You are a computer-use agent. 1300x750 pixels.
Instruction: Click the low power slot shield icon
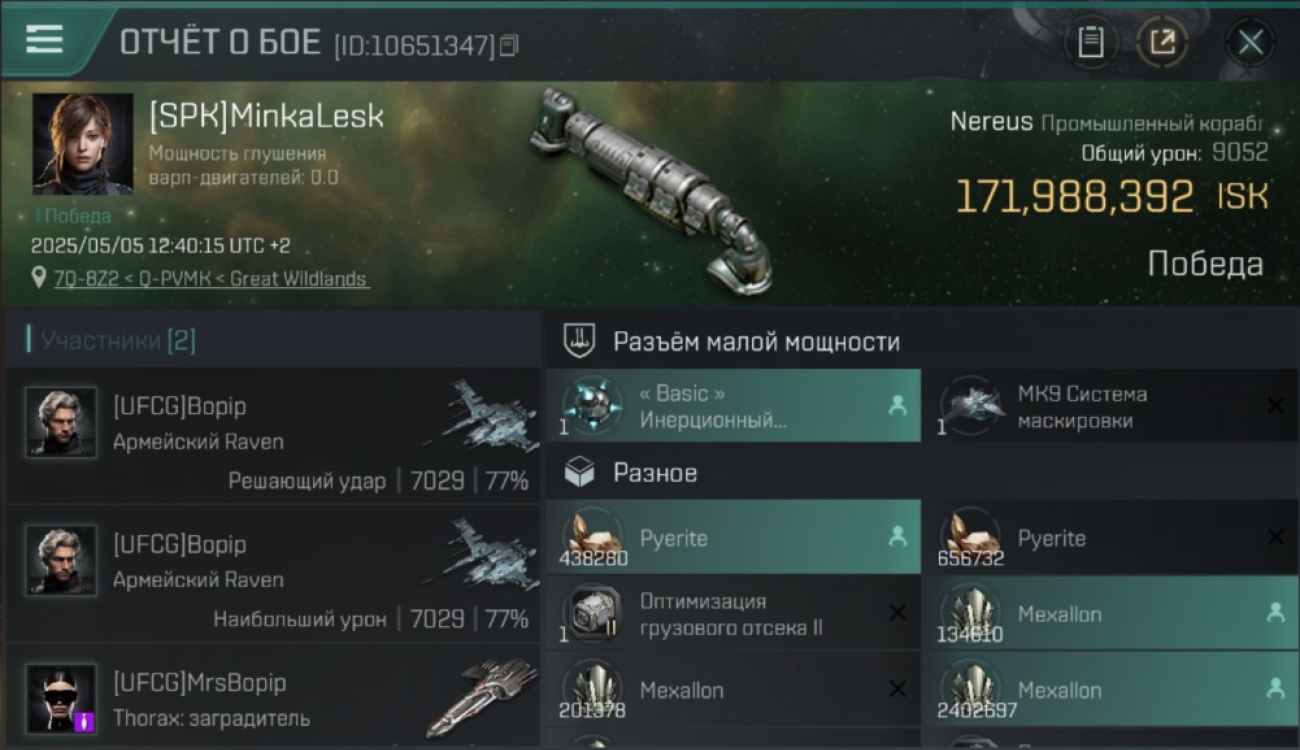580,341
